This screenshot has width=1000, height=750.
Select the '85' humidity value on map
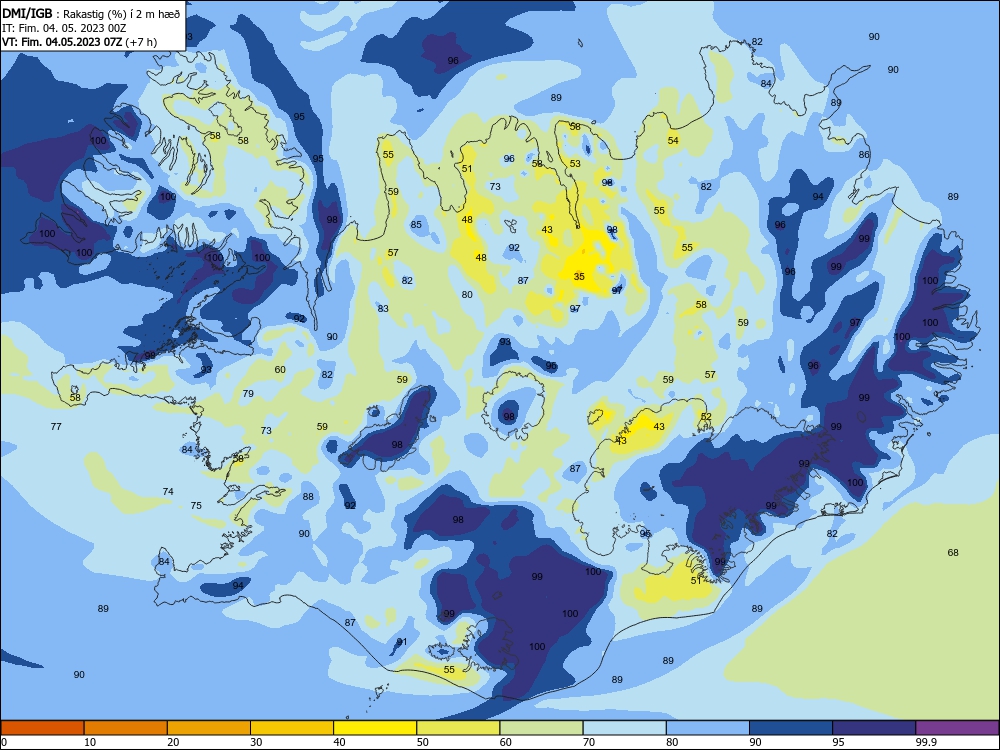416,224
